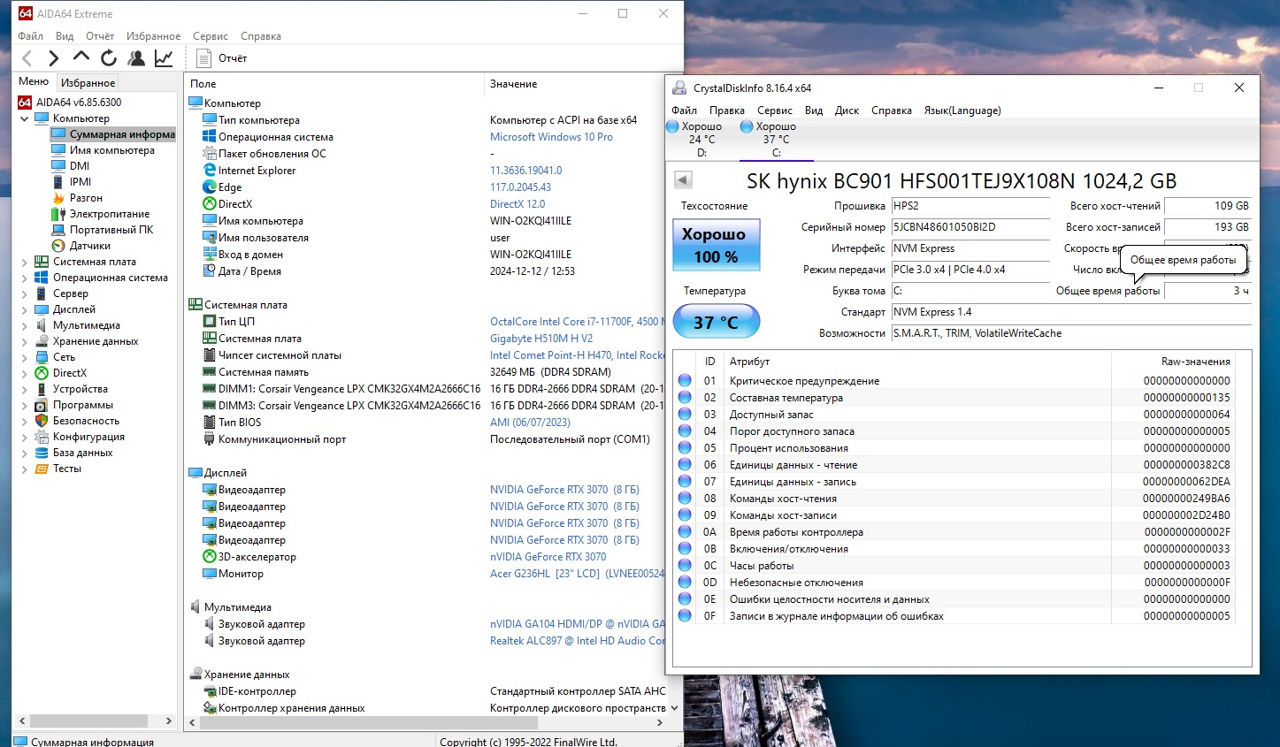Click the 37 °C temperature button
The height and width of the screenshot is (747, 1280).
pos(716,322)
